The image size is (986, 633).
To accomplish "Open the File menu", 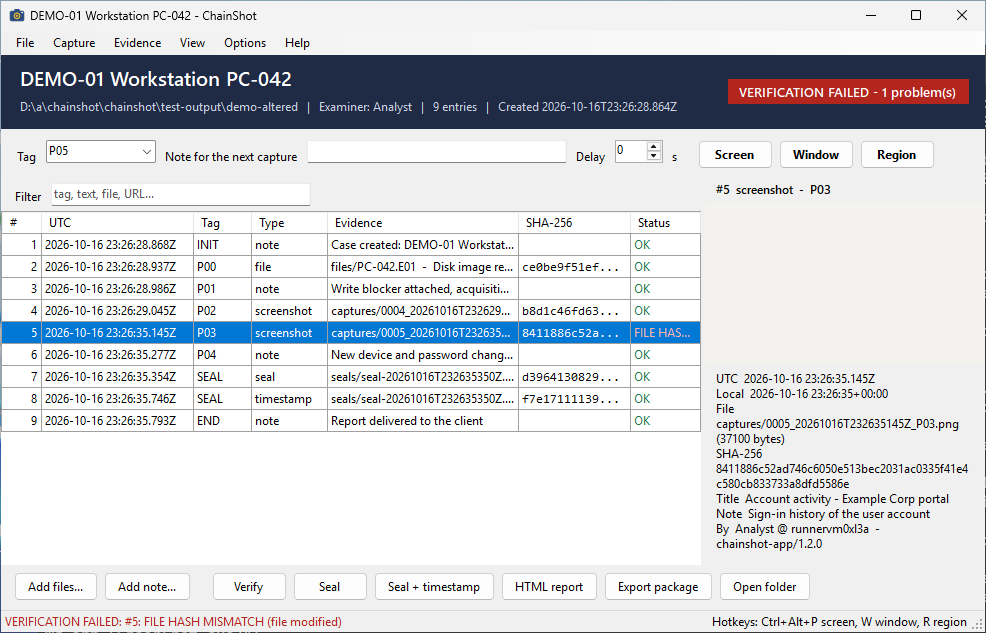I will click(x=25, y=43).
